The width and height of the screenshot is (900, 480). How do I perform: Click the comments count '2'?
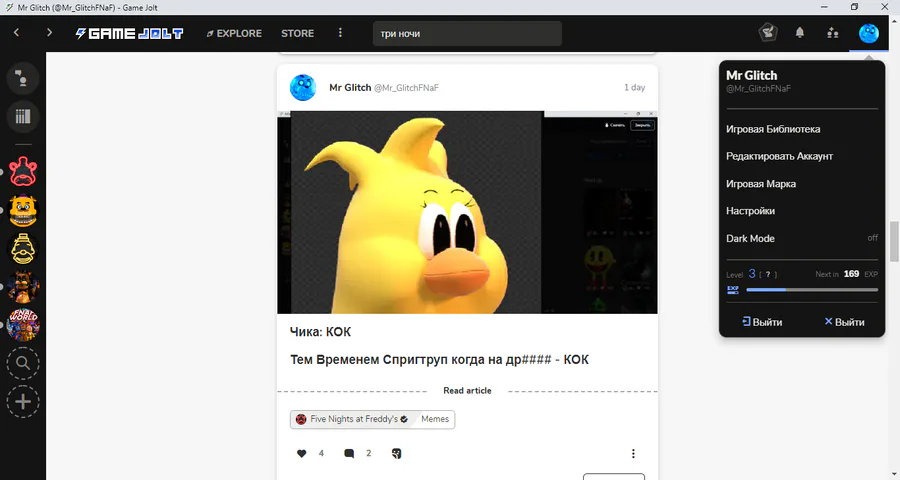click(x=368, y=454)
